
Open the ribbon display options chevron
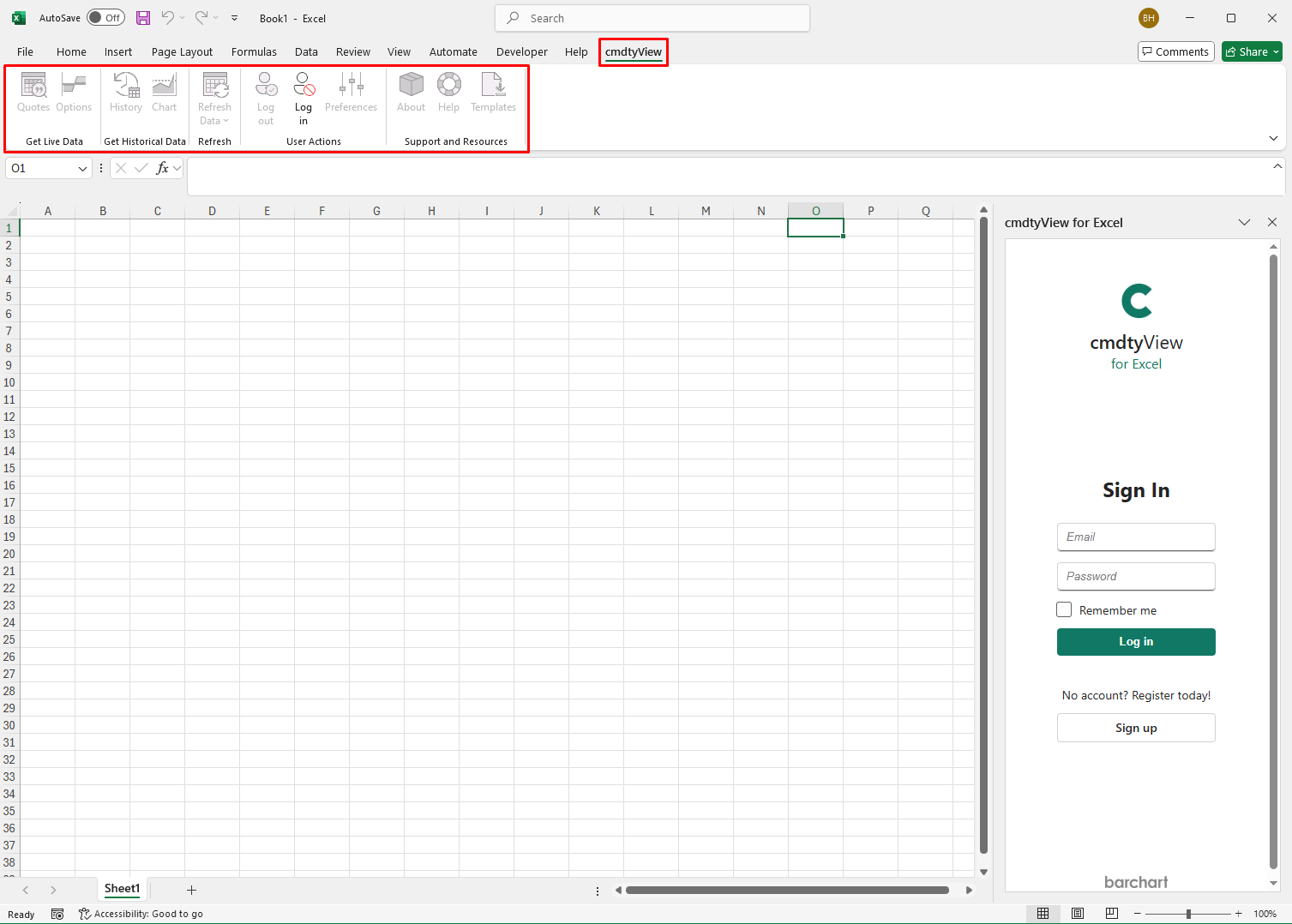coord(1273,138)
